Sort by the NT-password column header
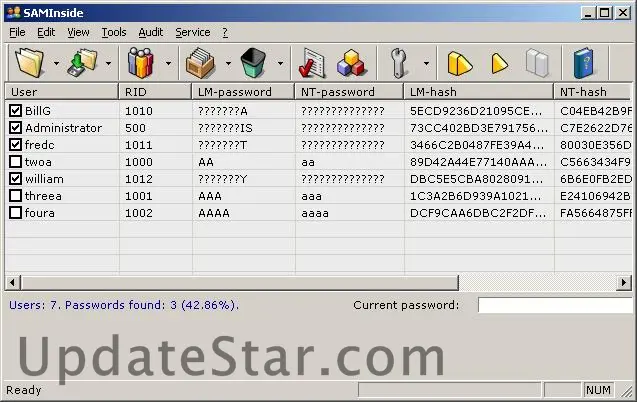637x402 pixels. (349, 92)
